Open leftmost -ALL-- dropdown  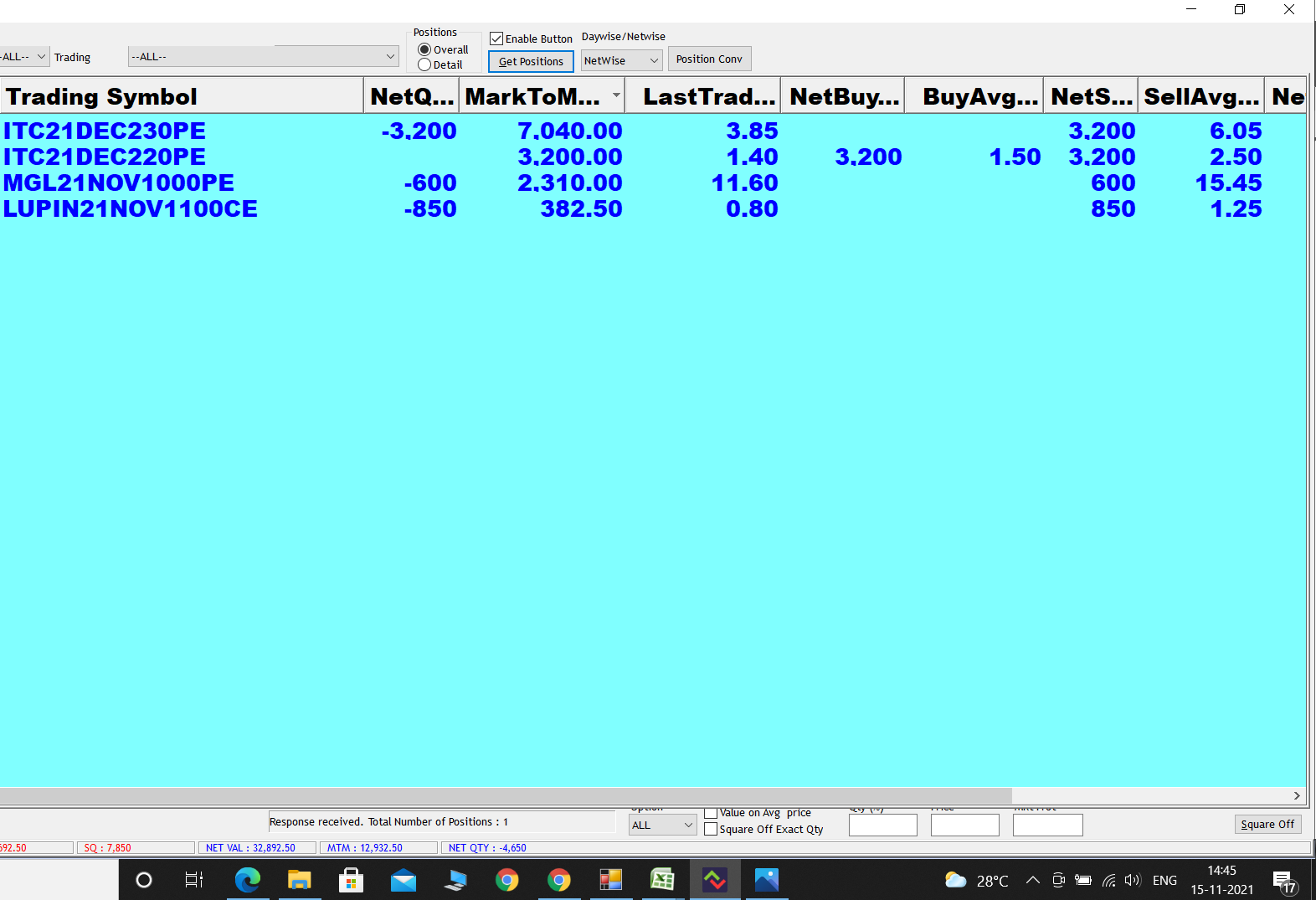click(x=24, y=56)
